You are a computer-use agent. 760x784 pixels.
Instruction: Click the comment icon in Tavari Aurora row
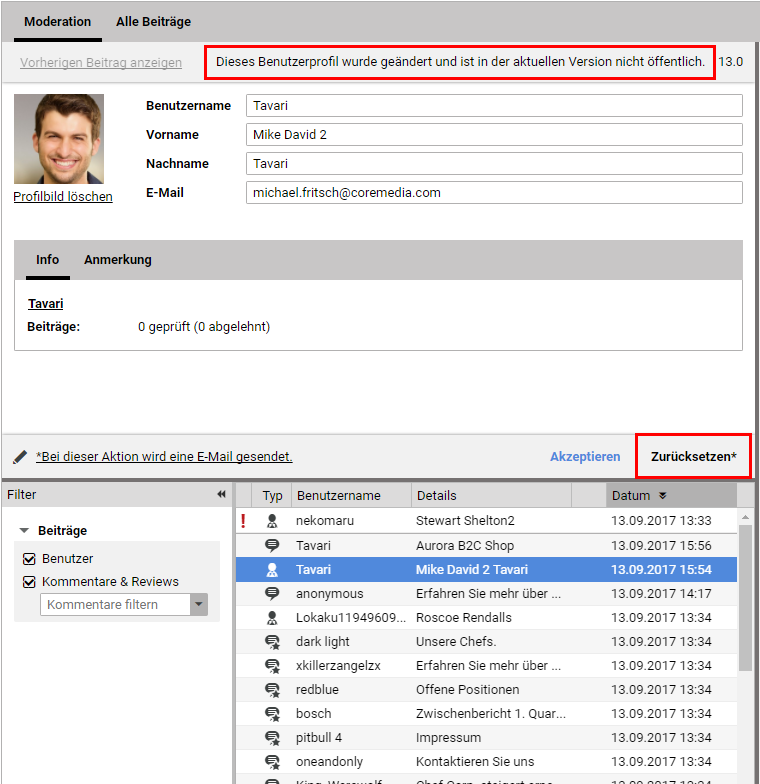(272, 545)
